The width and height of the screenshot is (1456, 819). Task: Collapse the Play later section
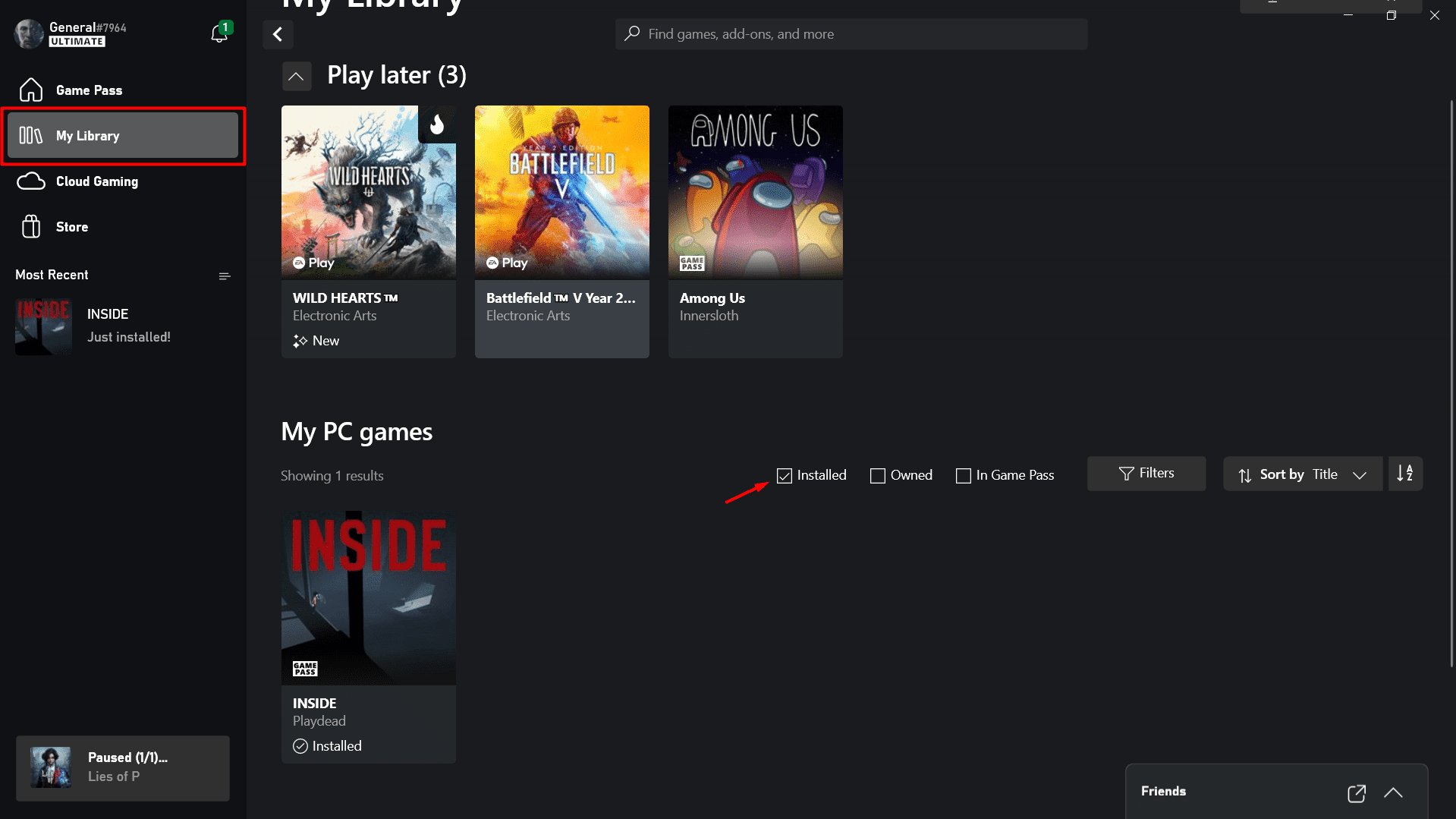[296, 76]
